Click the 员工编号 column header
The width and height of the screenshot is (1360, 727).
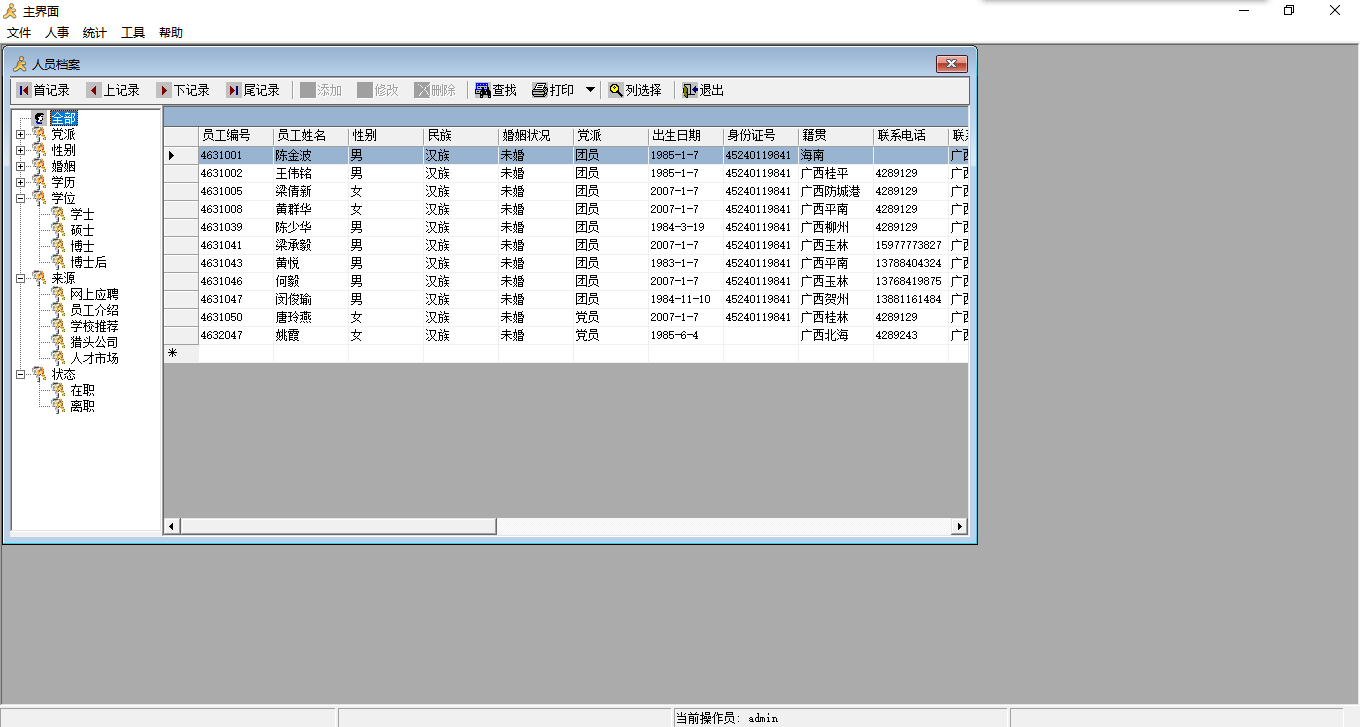[236, 136]
